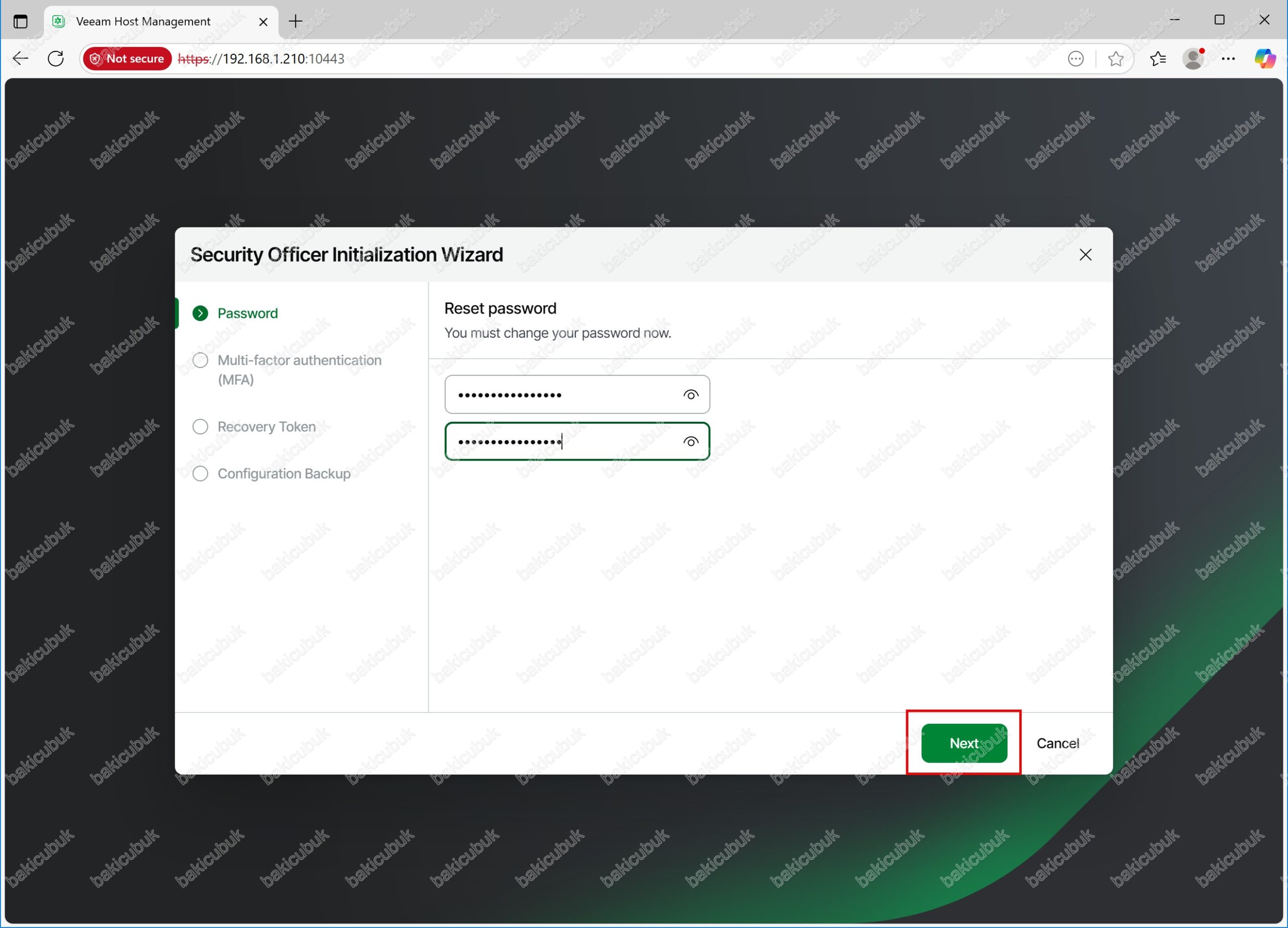Click the 'Reset password' heading text

coord(500,308)
